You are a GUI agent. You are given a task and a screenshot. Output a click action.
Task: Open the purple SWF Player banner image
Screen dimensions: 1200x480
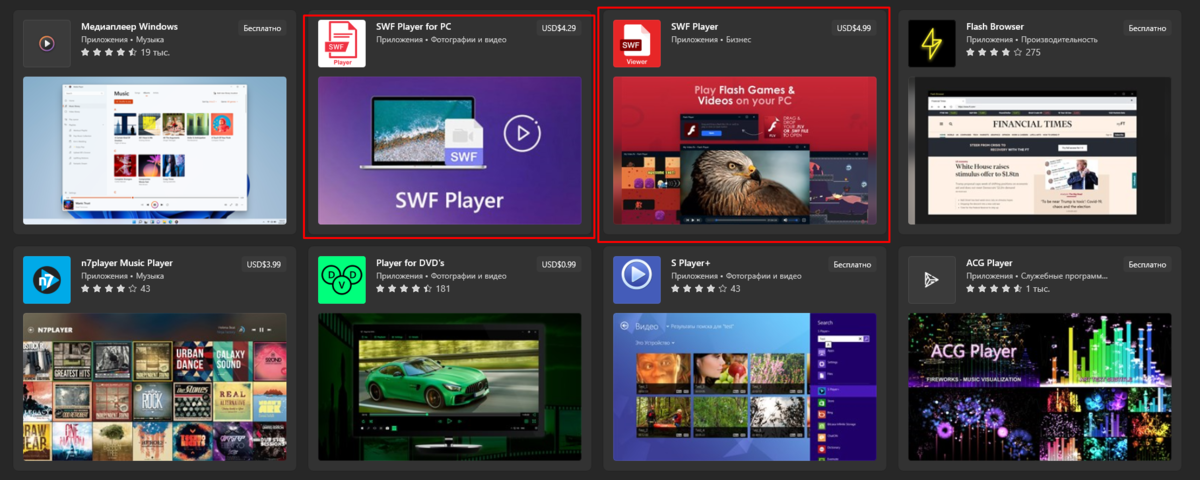point(450,151)
